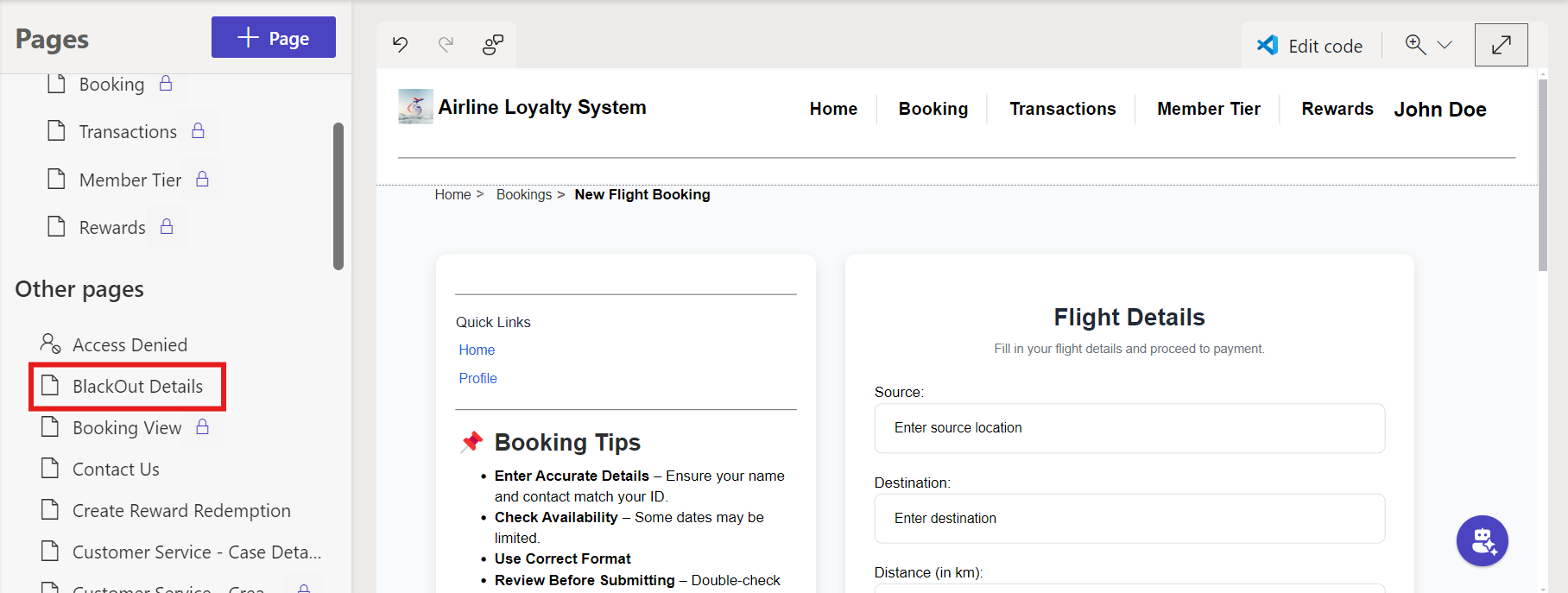Click the Pages panel vertical scrollbar
Screen dimensions: 1568x593
coord(338,196)
